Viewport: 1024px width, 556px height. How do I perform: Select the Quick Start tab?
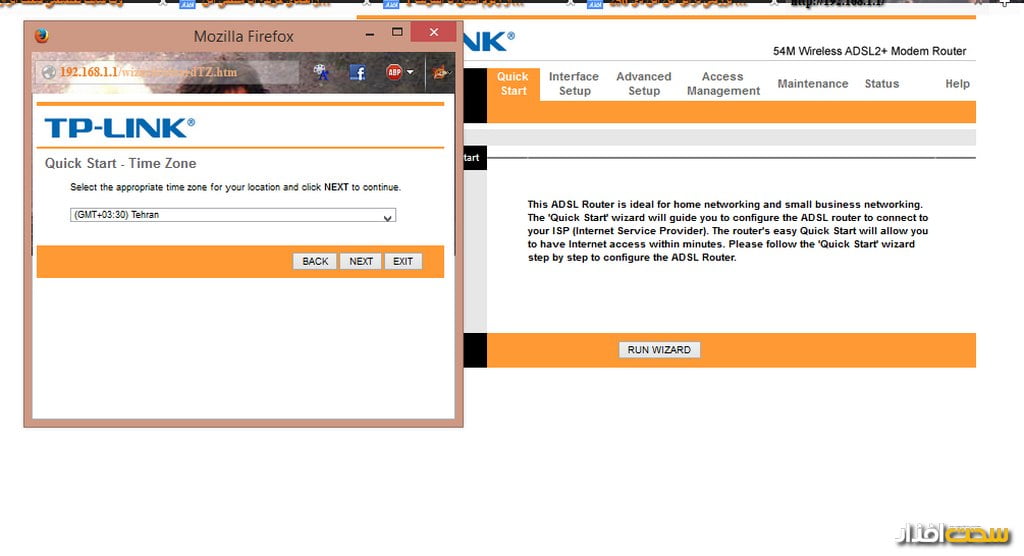tap(513, 84)
